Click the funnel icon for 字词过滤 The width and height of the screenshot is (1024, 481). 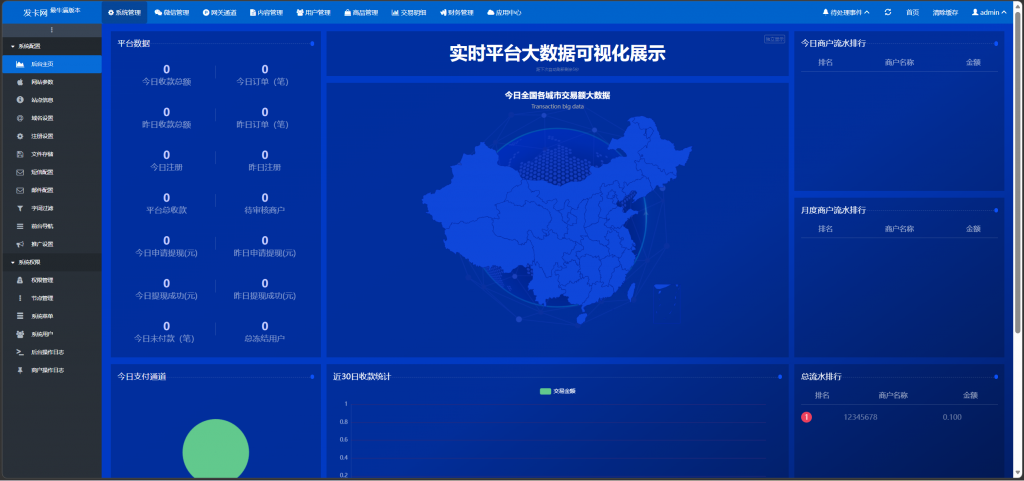(20, 208)
